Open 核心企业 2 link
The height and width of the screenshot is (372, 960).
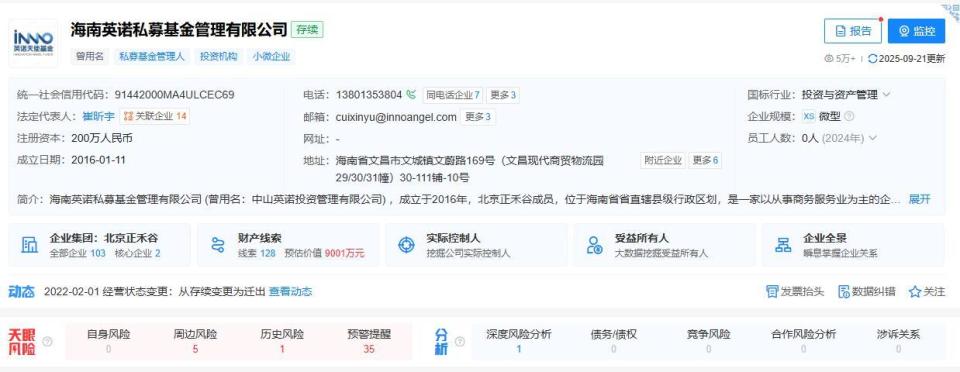coord(137,253)
